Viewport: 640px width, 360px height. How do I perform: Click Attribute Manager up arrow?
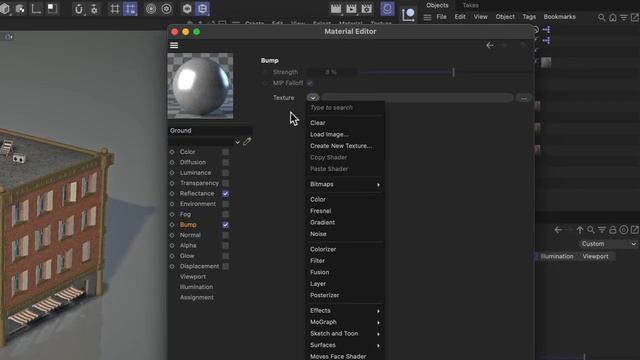point(580,230)
